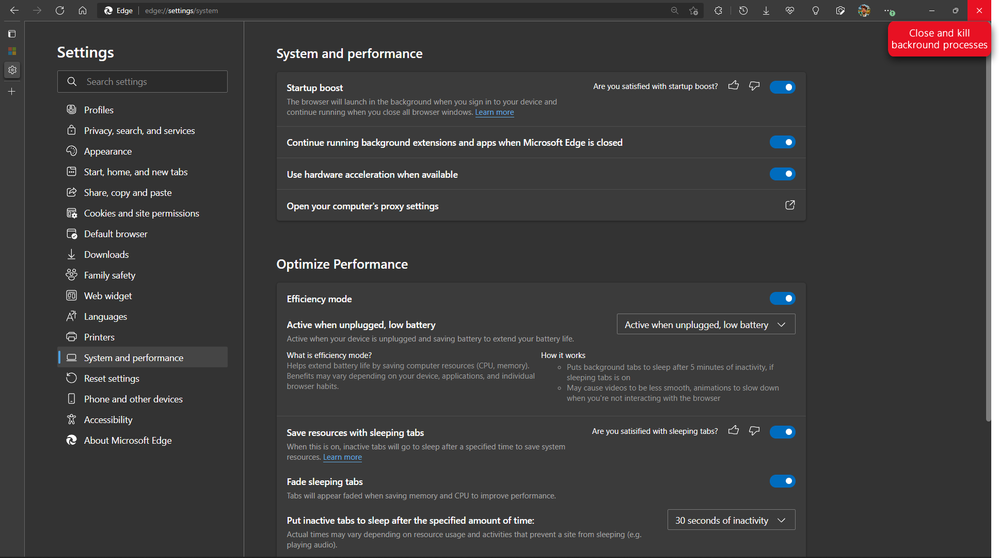999x558 pixels.
Task: Click inside the Search settings field
Action: [150, 81]
